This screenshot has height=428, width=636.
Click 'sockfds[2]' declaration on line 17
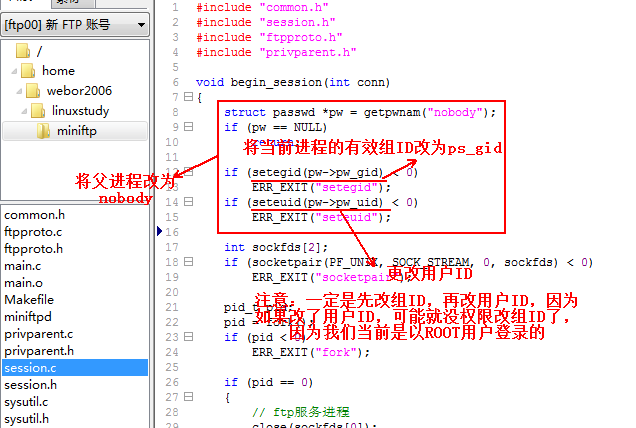(x=286, y=247)
